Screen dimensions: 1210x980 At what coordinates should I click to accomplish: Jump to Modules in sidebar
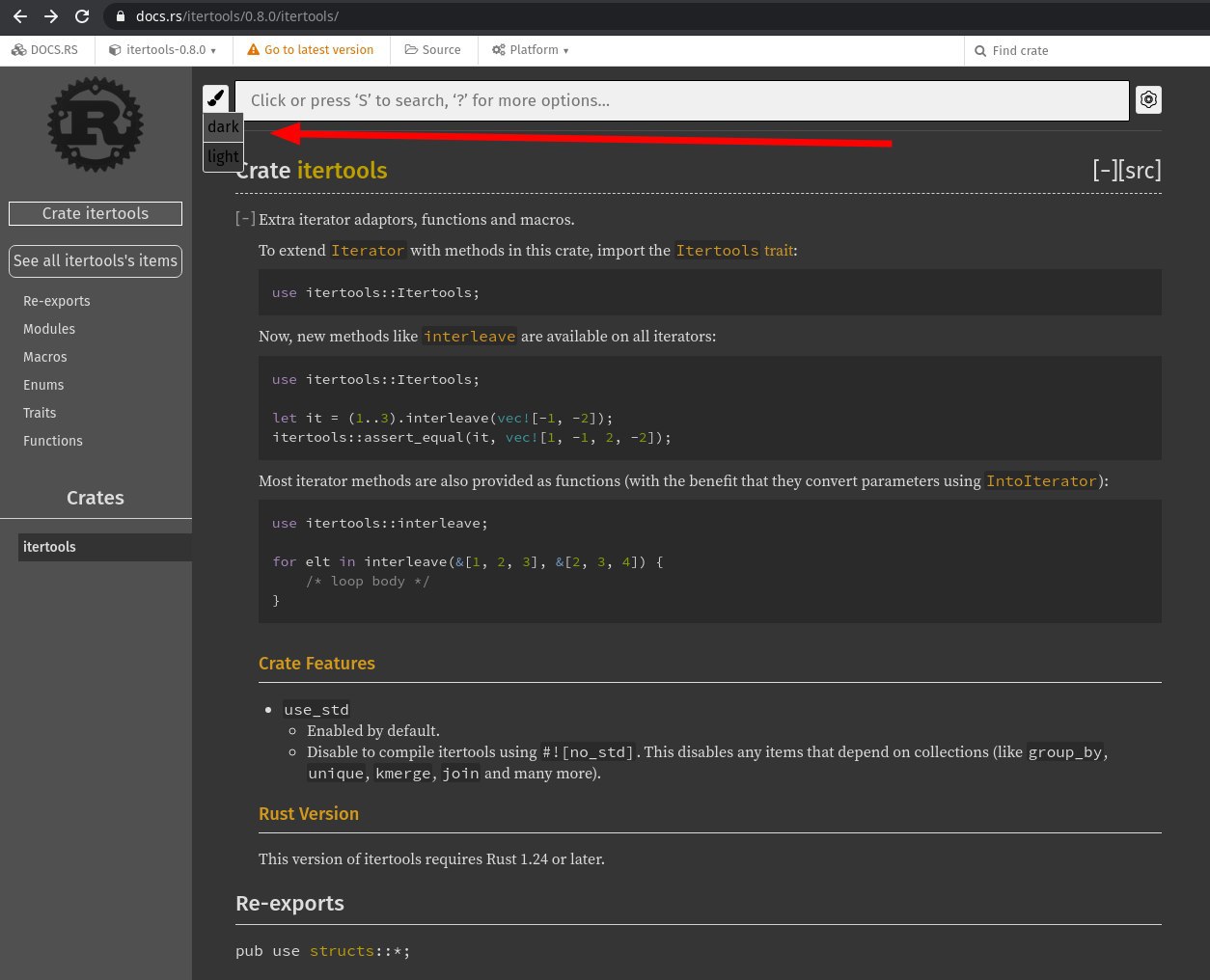[x=49, y=329]
